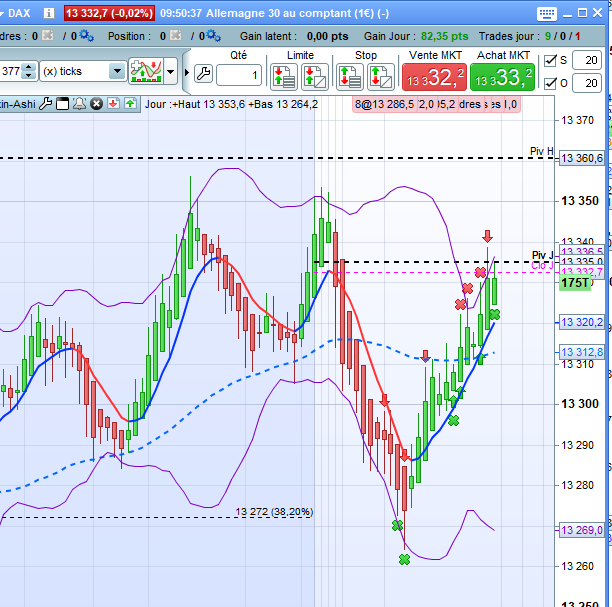The image size is (612, 607).
Task: Click the 09:50:37 Allemagne 30 au comptant title
Action: pyautogui.click(x=274, y=13)
